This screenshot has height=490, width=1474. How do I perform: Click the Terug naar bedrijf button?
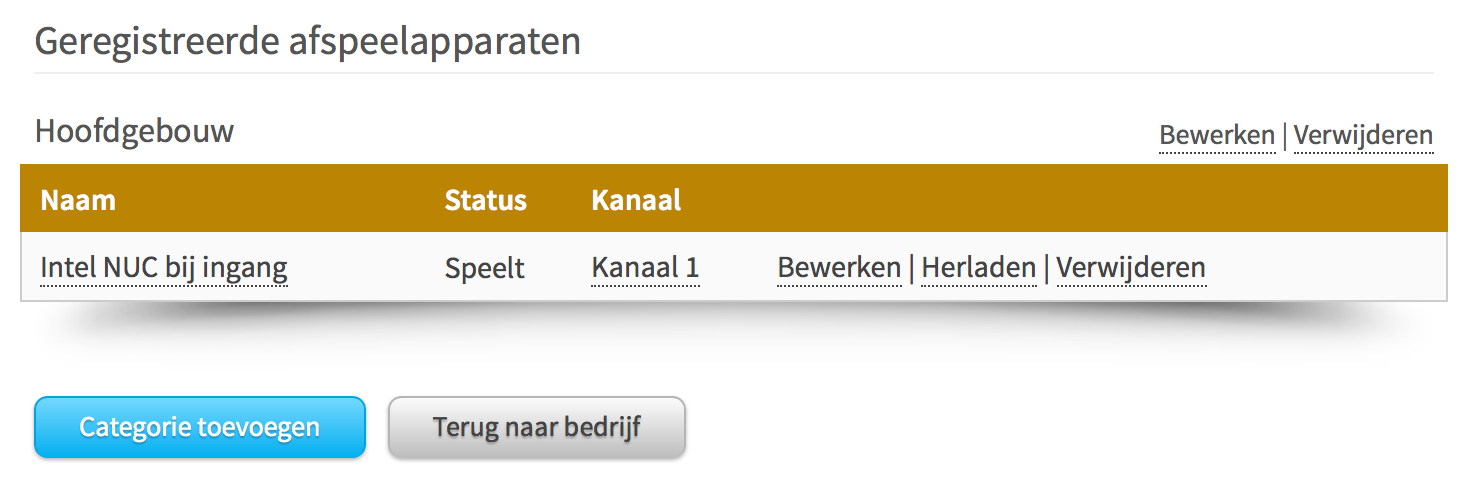click(536, 428)
